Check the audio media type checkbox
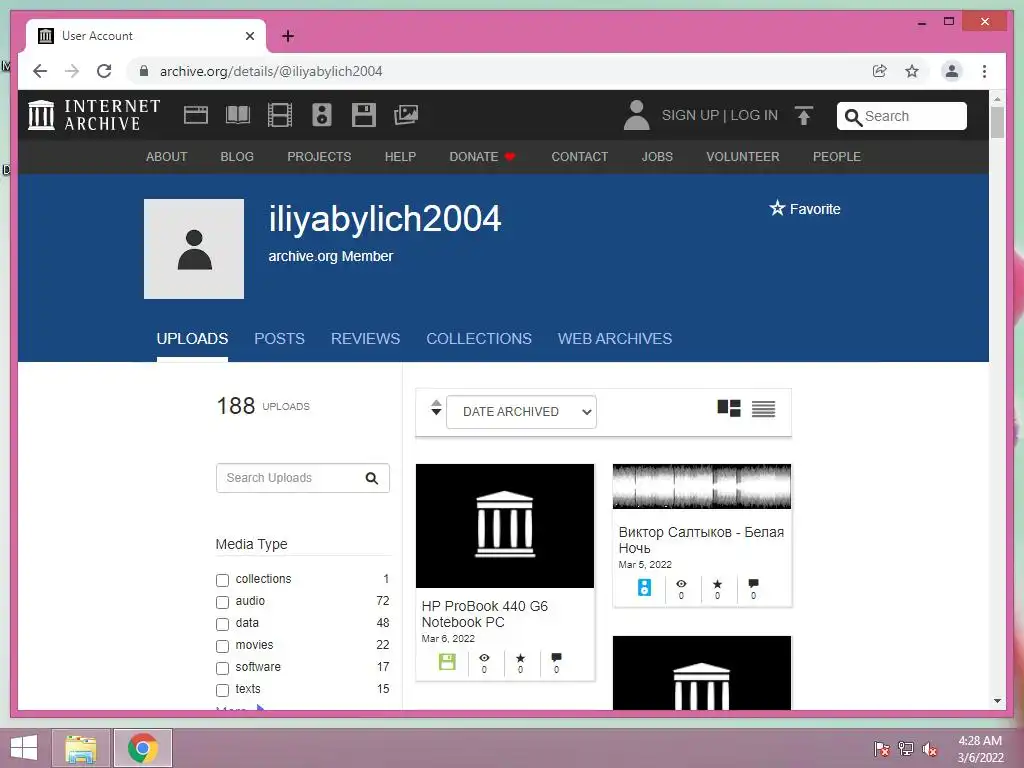The height and width of the screenshot is (768, 1024). pos(223,602)
